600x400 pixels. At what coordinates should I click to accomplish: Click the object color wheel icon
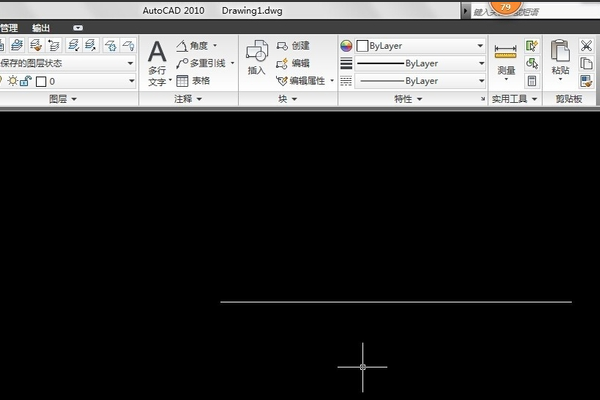(x=346, y=46)
